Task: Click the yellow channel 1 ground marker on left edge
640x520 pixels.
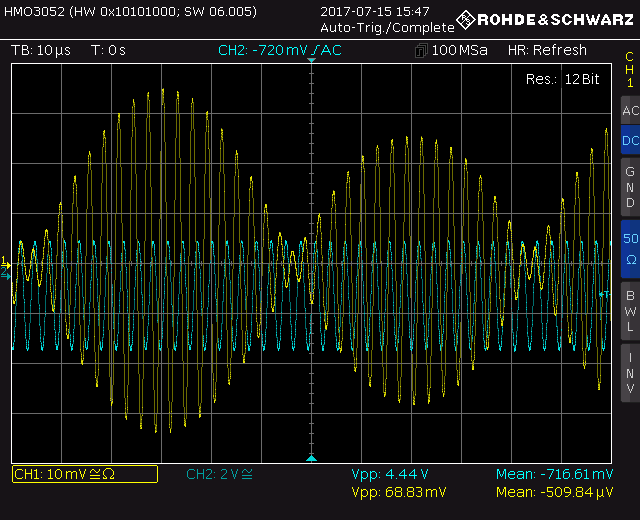Action: tap(6, 262)
